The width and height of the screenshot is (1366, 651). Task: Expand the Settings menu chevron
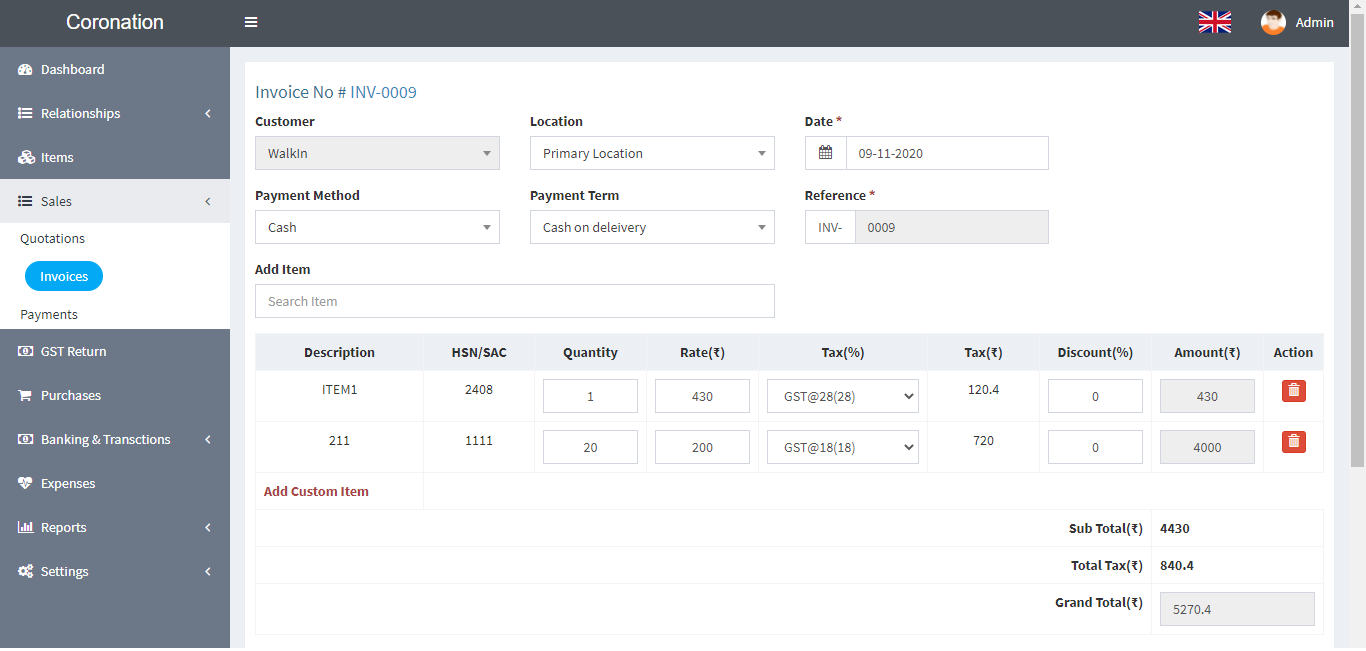[208, 571]
